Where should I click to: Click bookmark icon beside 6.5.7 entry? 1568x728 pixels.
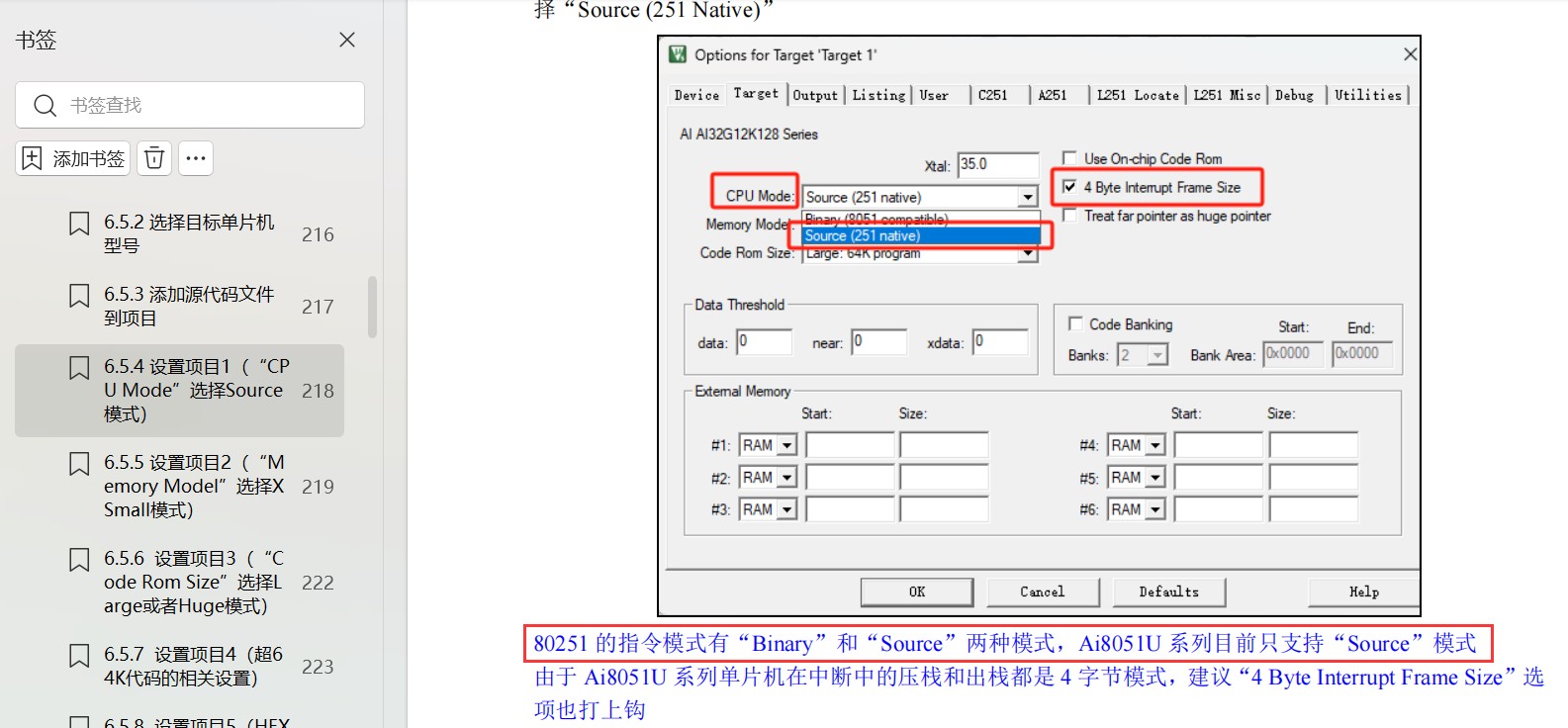(x=79, y=656)
